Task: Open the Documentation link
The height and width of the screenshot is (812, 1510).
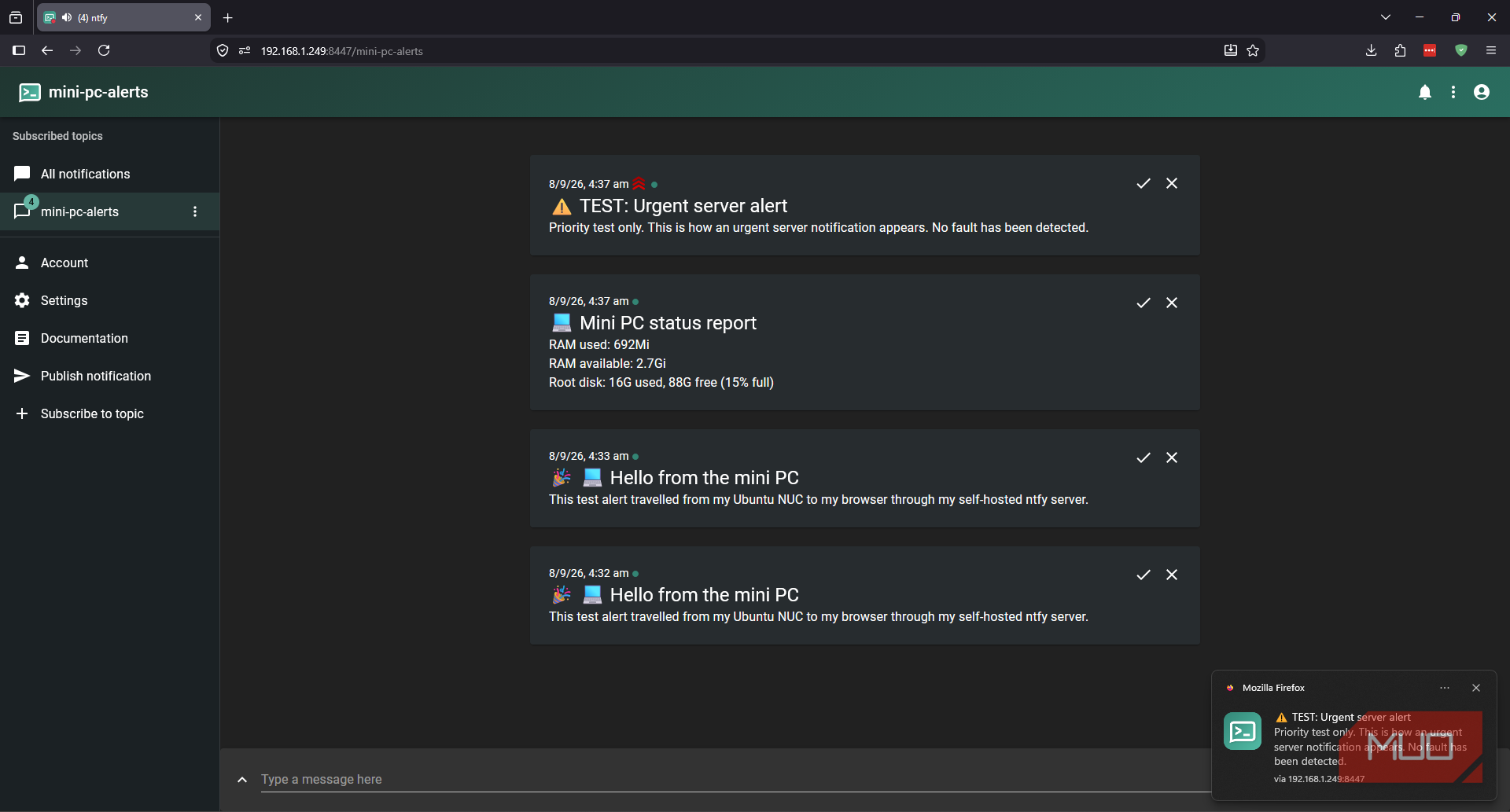Action: (x=109, y=338)
